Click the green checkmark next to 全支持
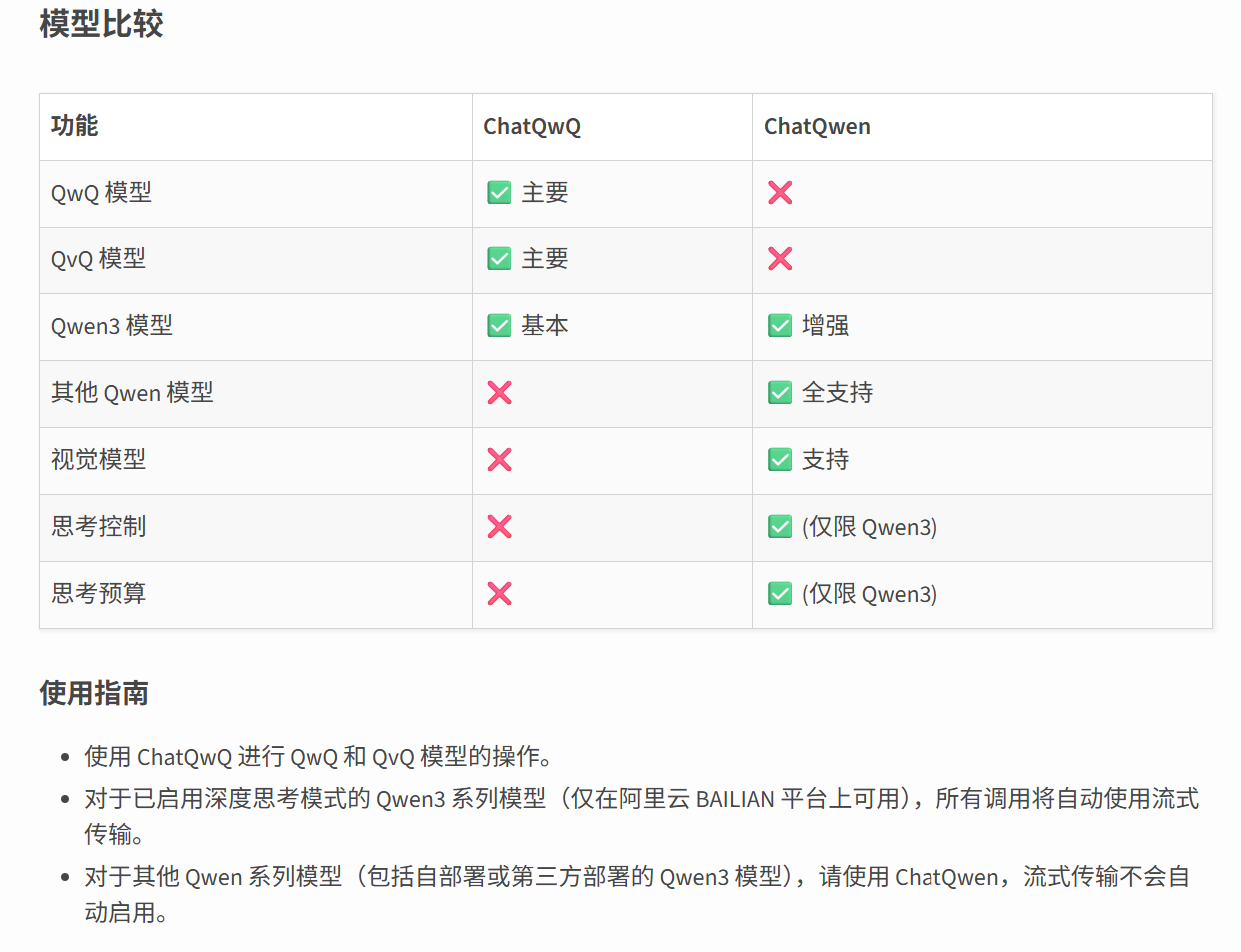Viewport: 1241px width, 952px height. pyautogui.click(x=780, y=393)
